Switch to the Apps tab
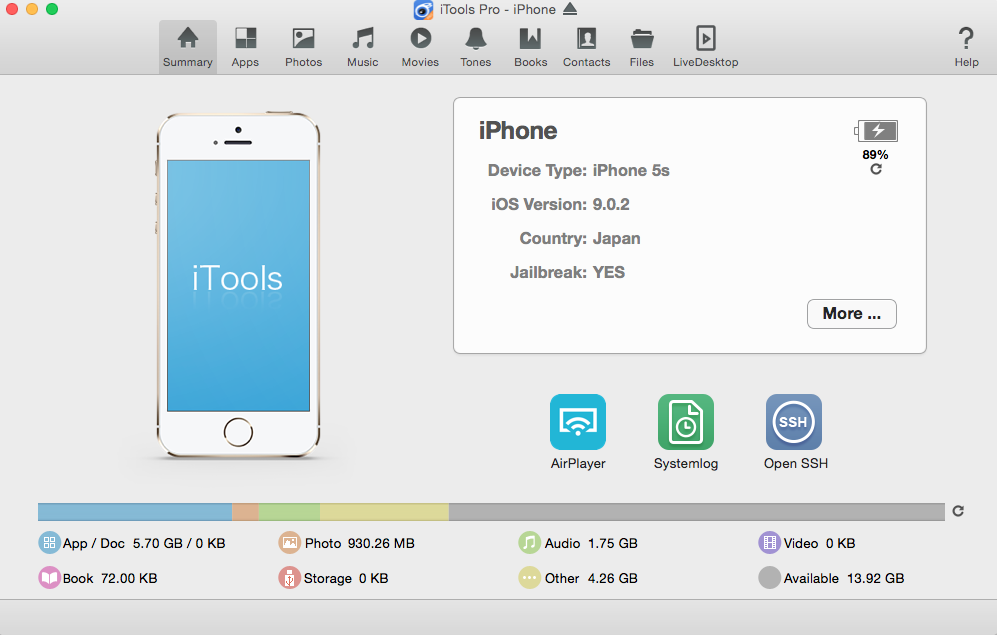This screenshot has height=635, width=997. pos(245,47)
